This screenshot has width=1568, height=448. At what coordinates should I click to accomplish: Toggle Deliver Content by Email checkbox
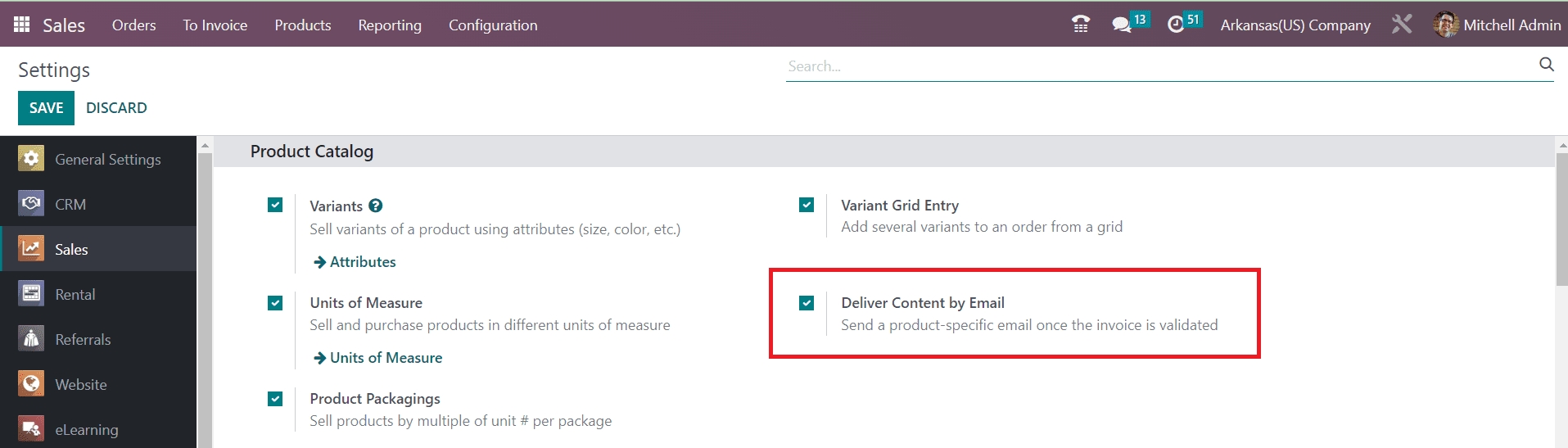pos(807,303)
